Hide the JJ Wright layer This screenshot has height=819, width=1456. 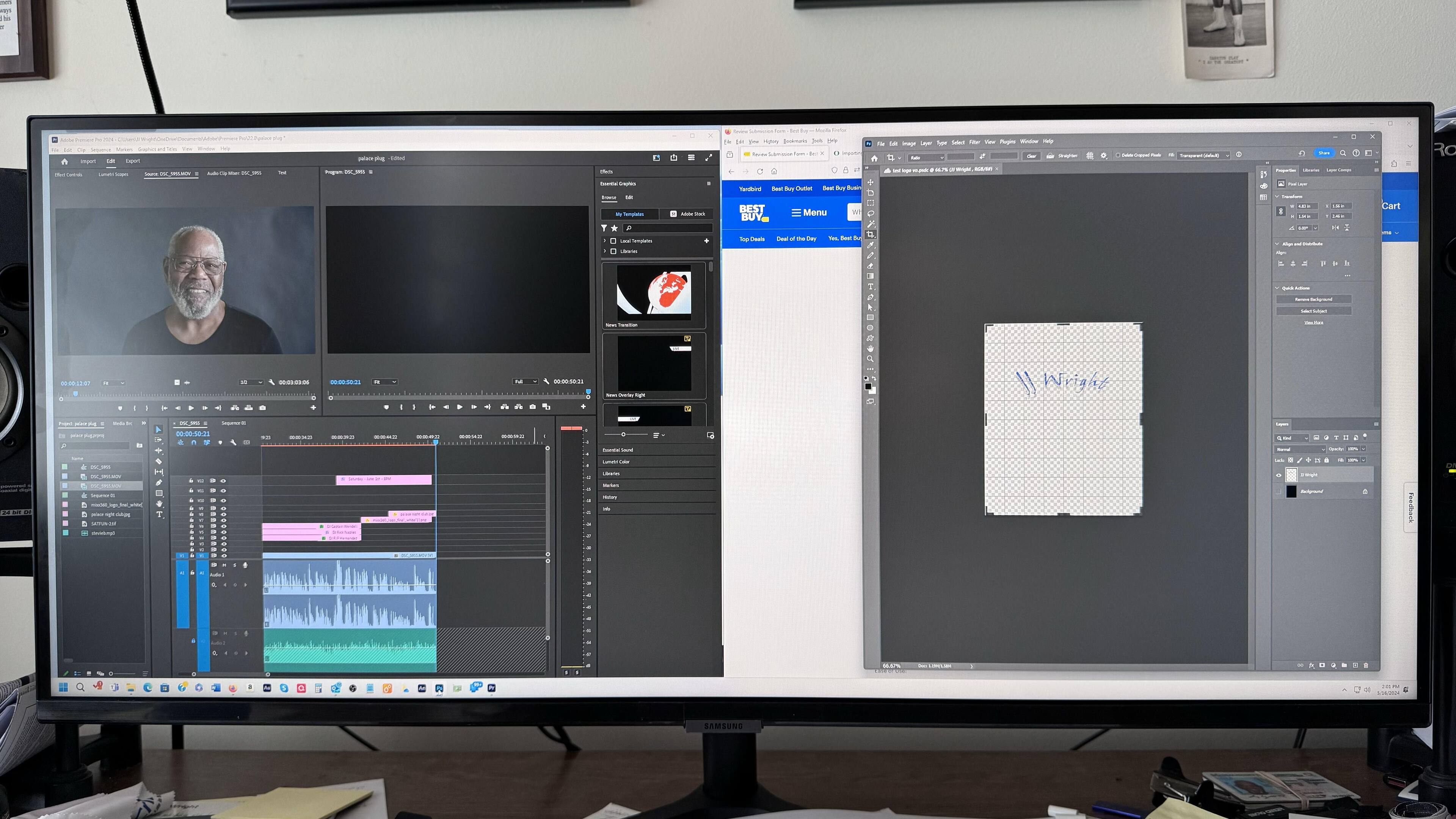click(1279, 475)
